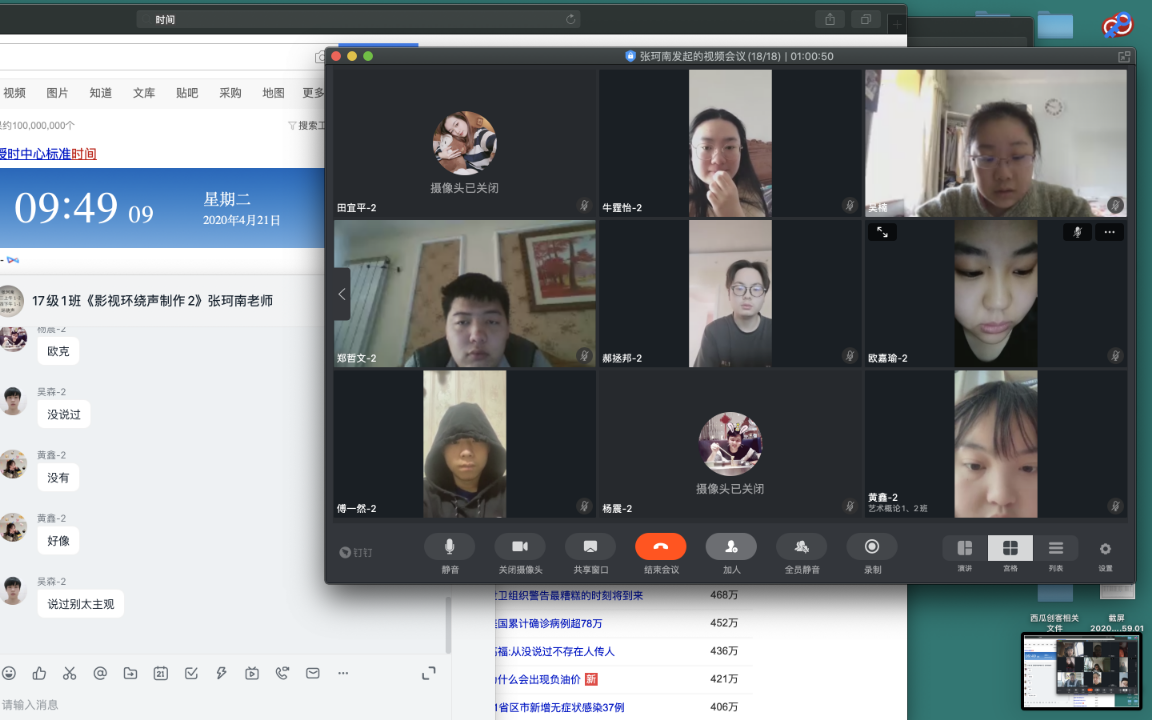Open the screenshot thumbnail preview in corner
This screenshot has width=1152, height=720.
tap(1081, 671)
